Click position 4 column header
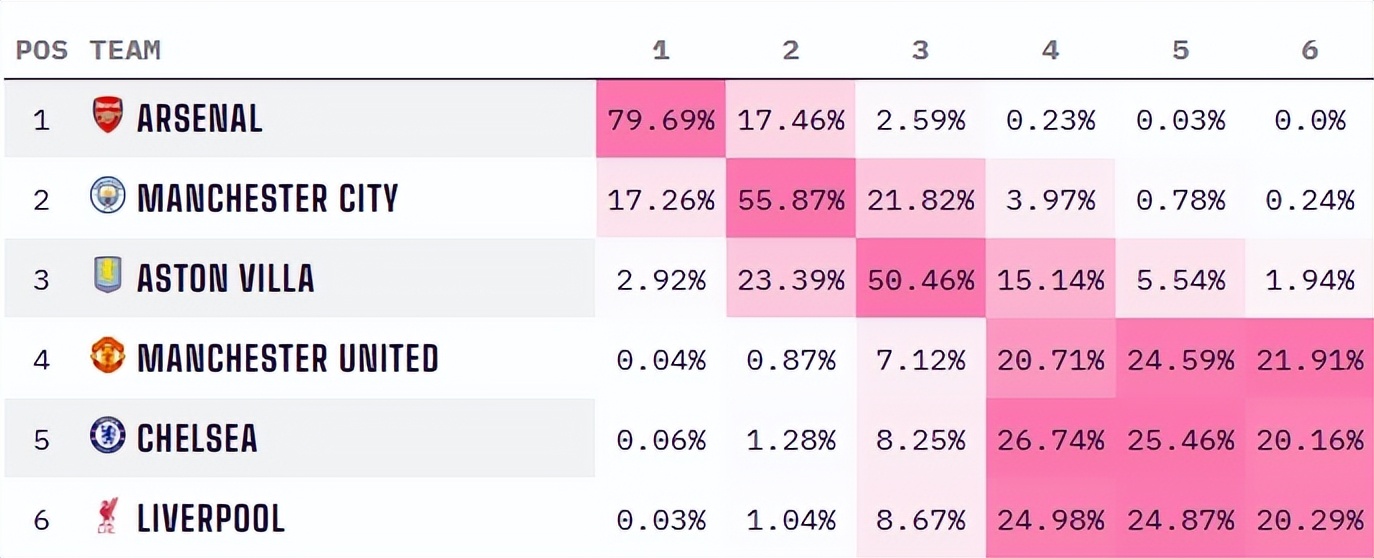The width and height of the screenshot is (1374, 558). (x=1050, y=50)
